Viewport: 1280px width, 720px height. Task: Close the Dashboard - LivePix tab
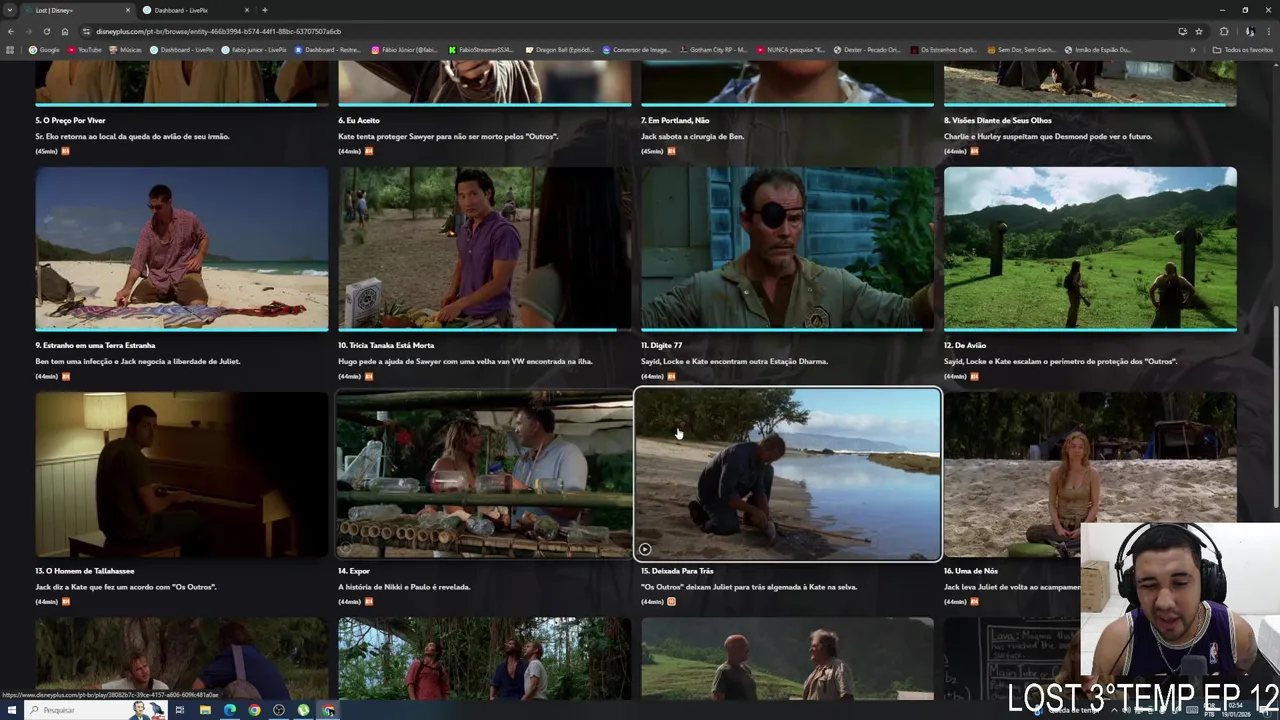pos(248,10)
